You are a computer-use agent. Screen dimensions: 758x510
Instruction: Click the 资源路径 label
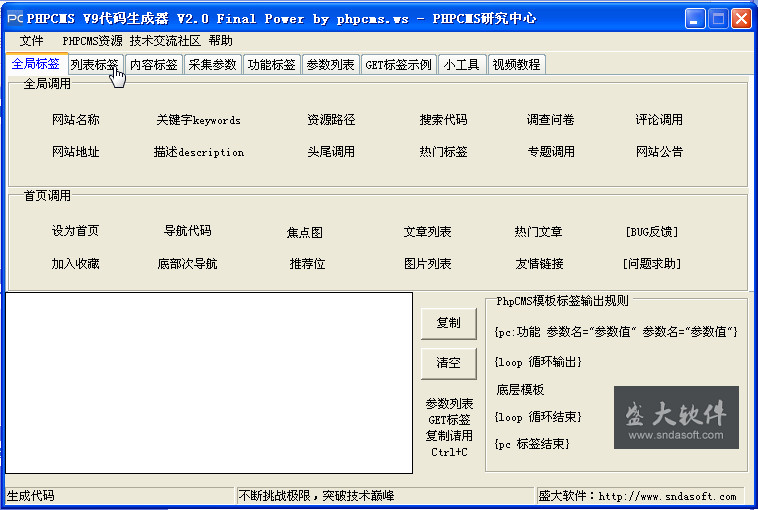click(x=331, y=119)
